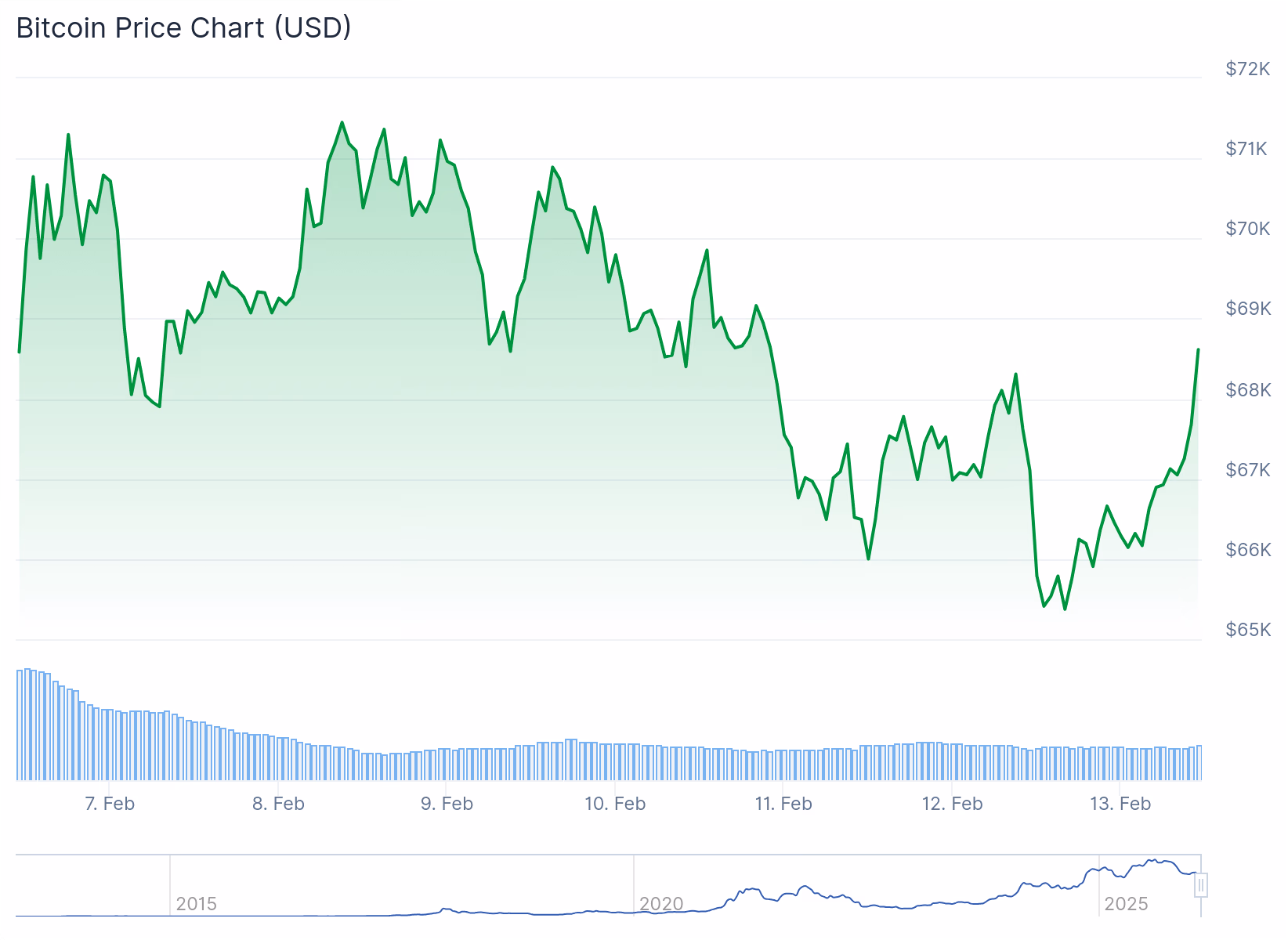Jump to 2020 in the navigator timeline
Viewport: 1288px width, 940px height.
click(661, 904)
